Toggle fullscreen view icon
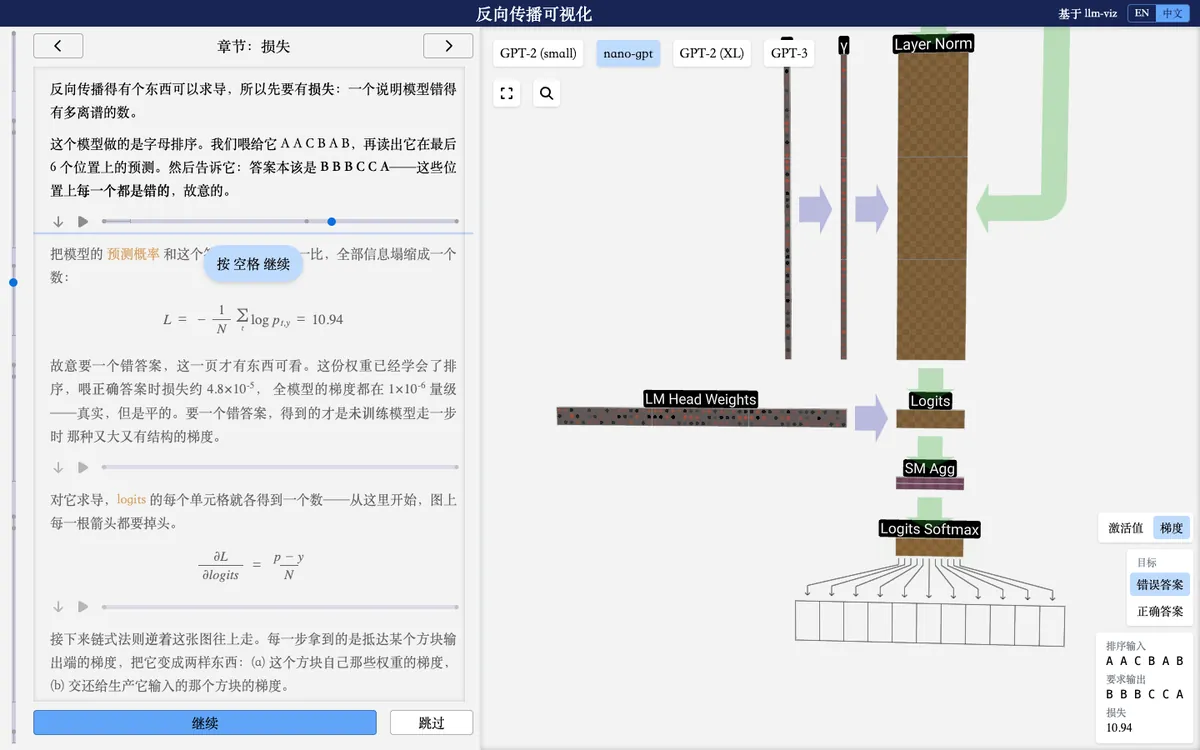Image resolution: width=1200 pixels, height=750 pixels. 507,93
